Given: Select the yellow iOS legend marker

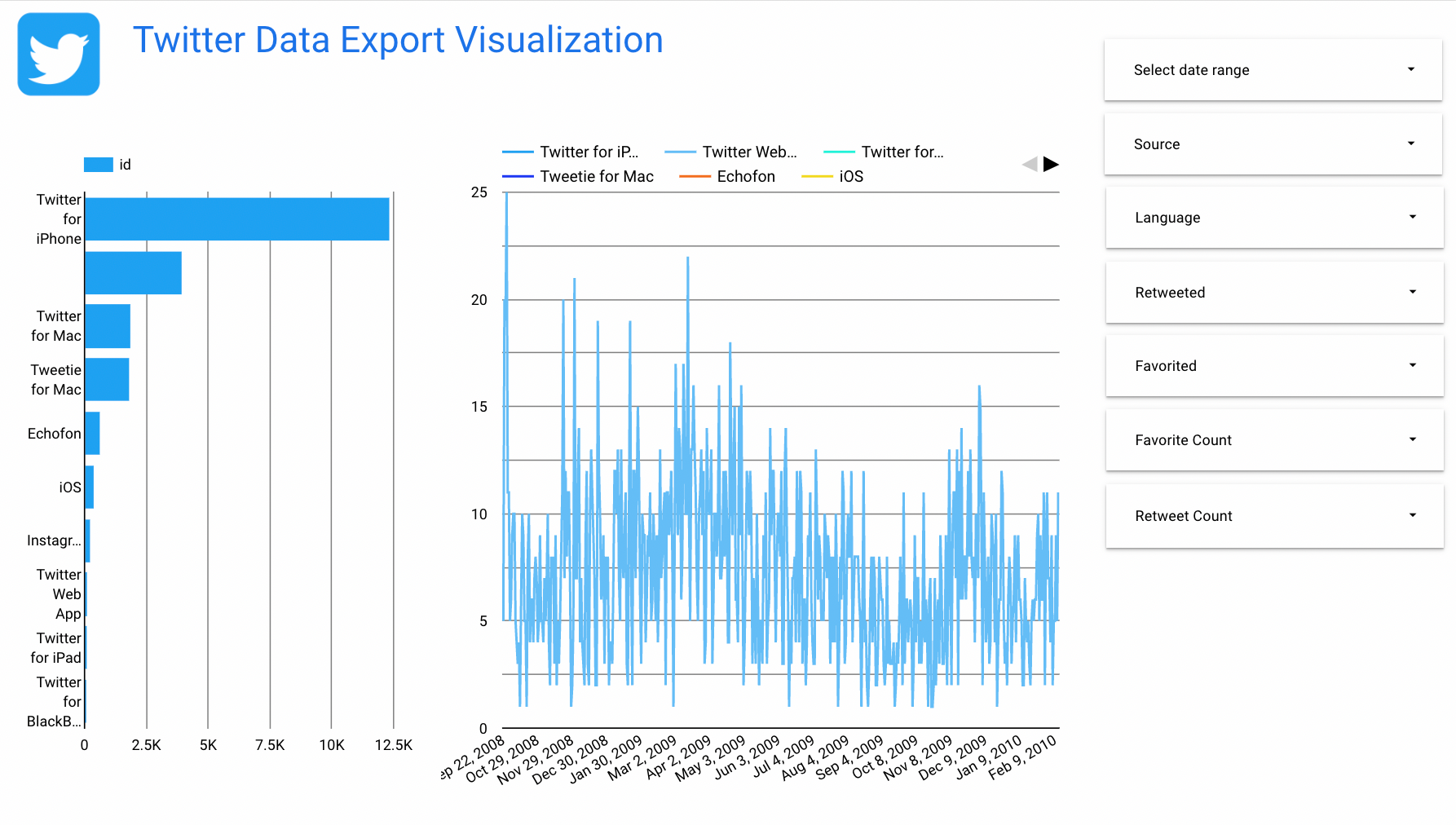Looking at the screenshot, I should (x=816, y=176).
